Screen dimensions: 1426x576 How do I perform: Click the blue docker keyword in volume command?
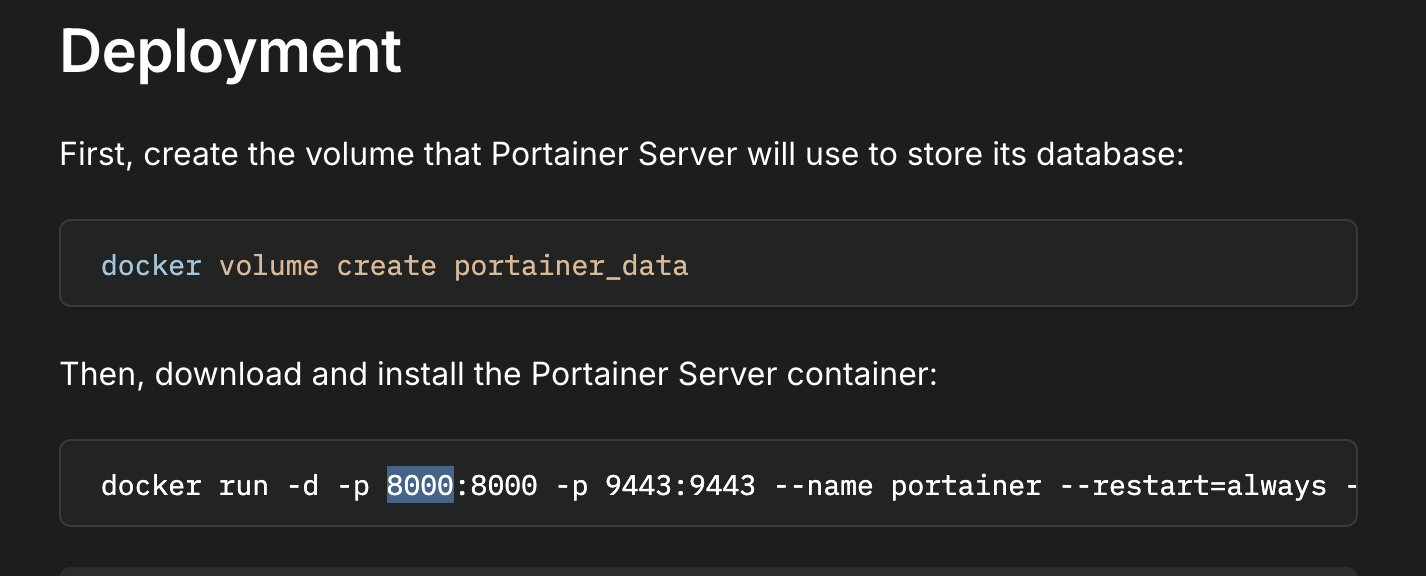click(x=151, y=266)
